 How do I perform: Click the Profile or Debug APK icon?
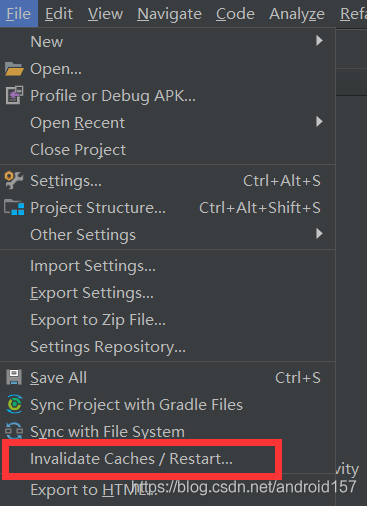14,95
